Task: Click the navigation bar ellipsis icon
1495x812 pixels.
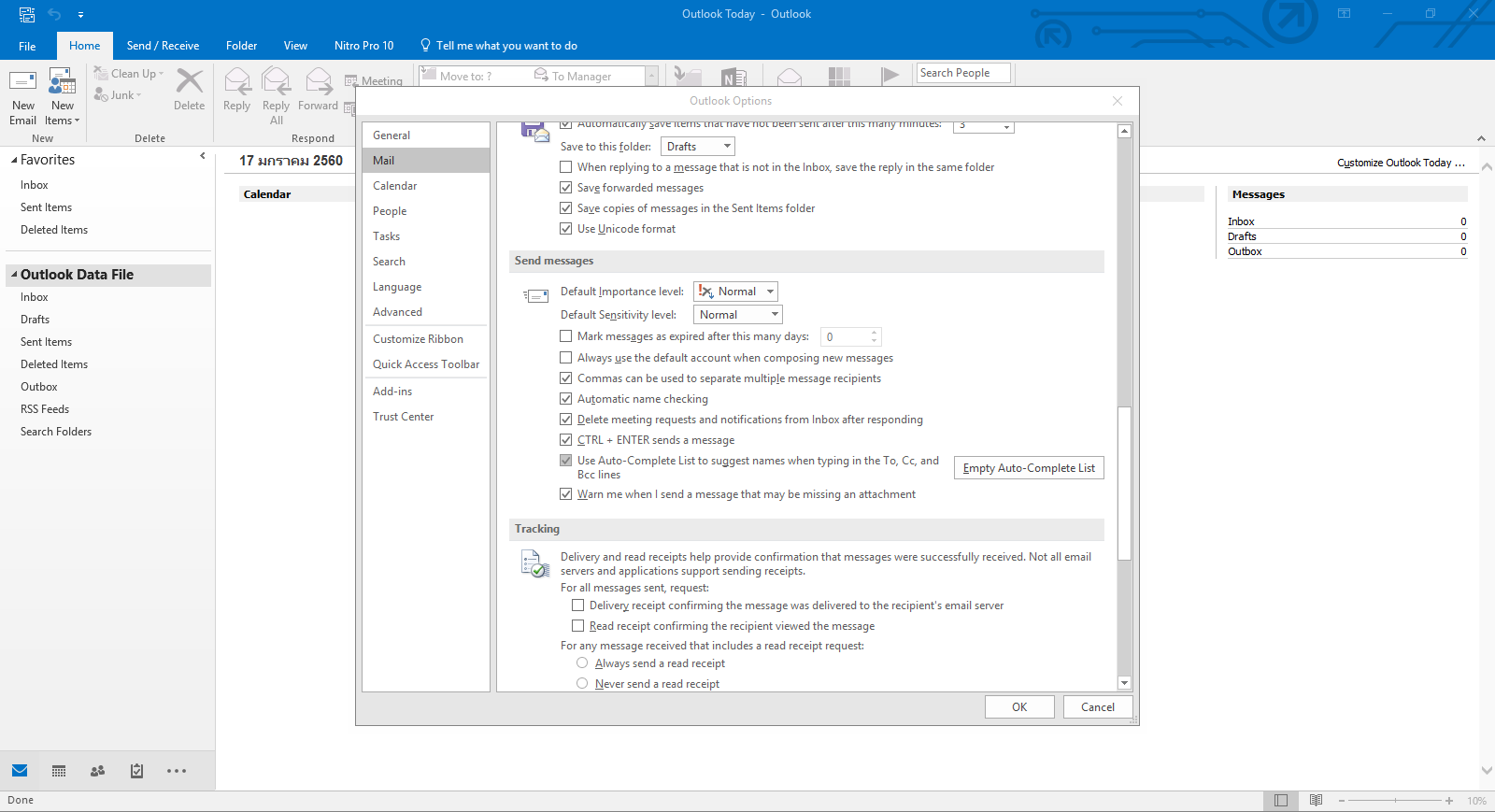Action: point(177,771)
